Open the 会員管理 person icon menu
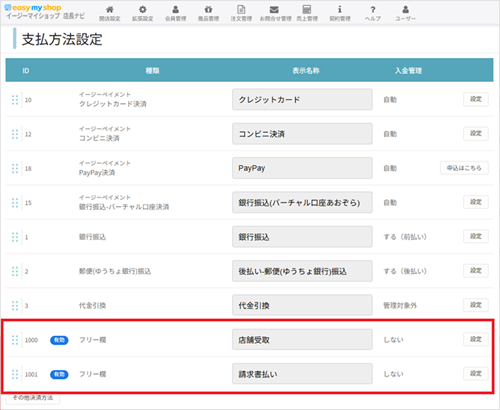This screenshot has height=410, width=500. click(175, 13)
